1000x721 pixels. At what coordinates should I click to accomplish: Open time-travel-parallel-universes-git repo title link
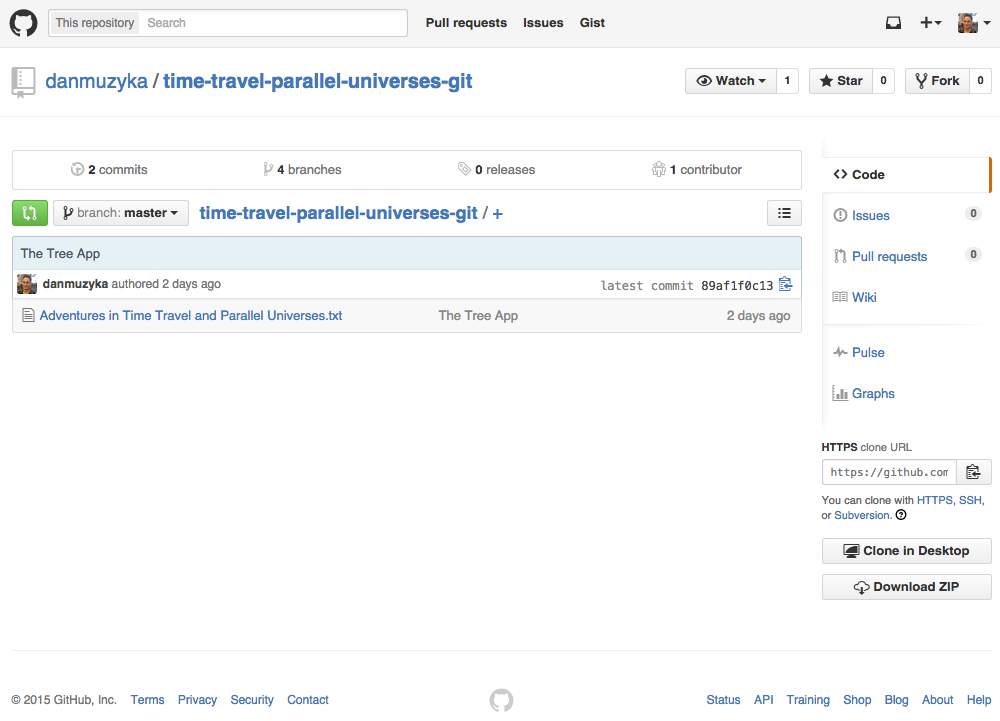(x=318, y=81)
